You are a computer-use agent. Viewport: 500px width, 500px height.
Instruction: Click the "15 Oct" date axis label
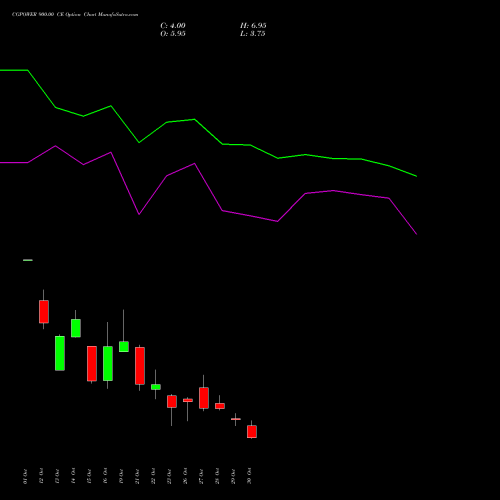pyautogui.click(x=89, y=476)
